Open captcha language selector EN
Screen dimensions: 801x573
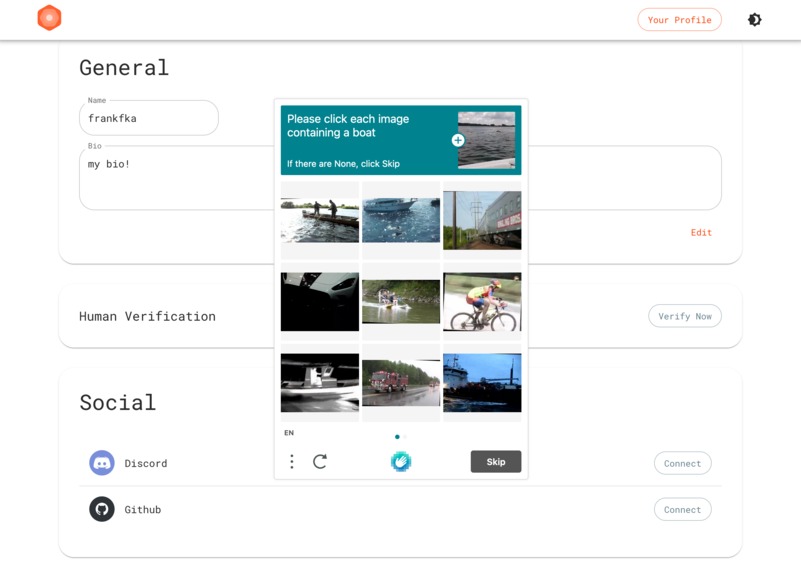click(289, 433)
